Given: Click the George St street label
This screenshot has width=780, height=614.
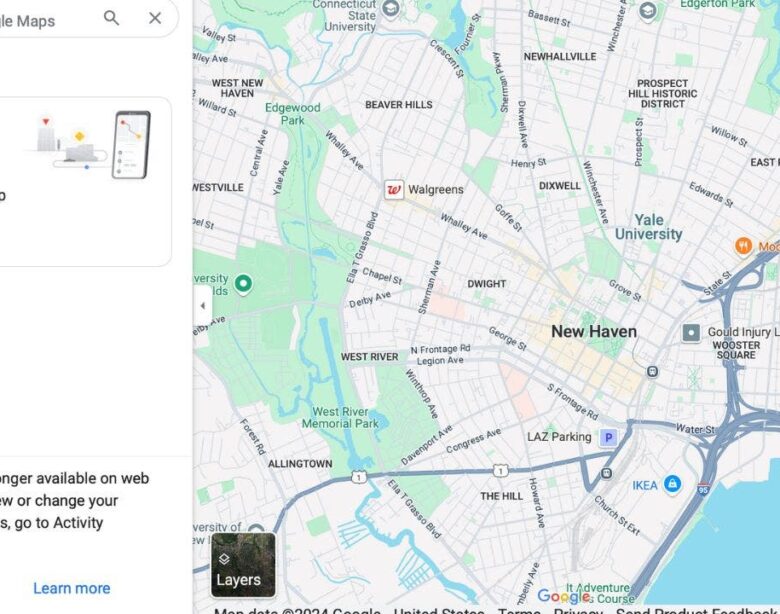Looking at the screenshot, I should coord(507,338).
